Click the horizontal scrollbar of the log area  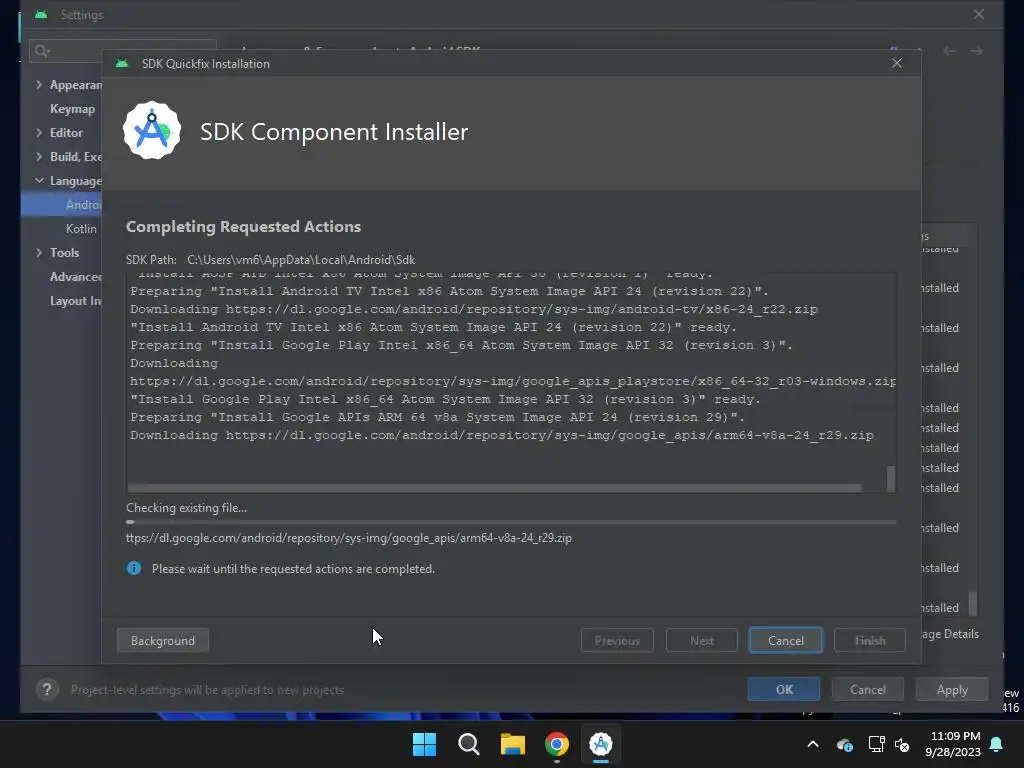click(494, 488)
